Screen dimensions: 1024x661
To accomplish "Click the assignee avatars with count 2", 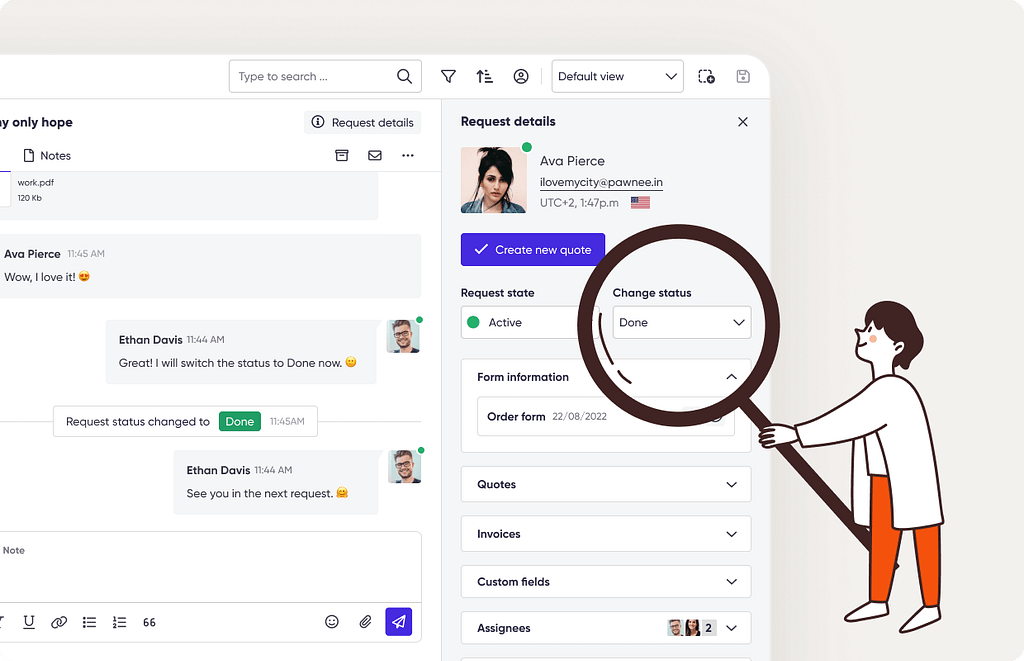I will pos(692,628).
